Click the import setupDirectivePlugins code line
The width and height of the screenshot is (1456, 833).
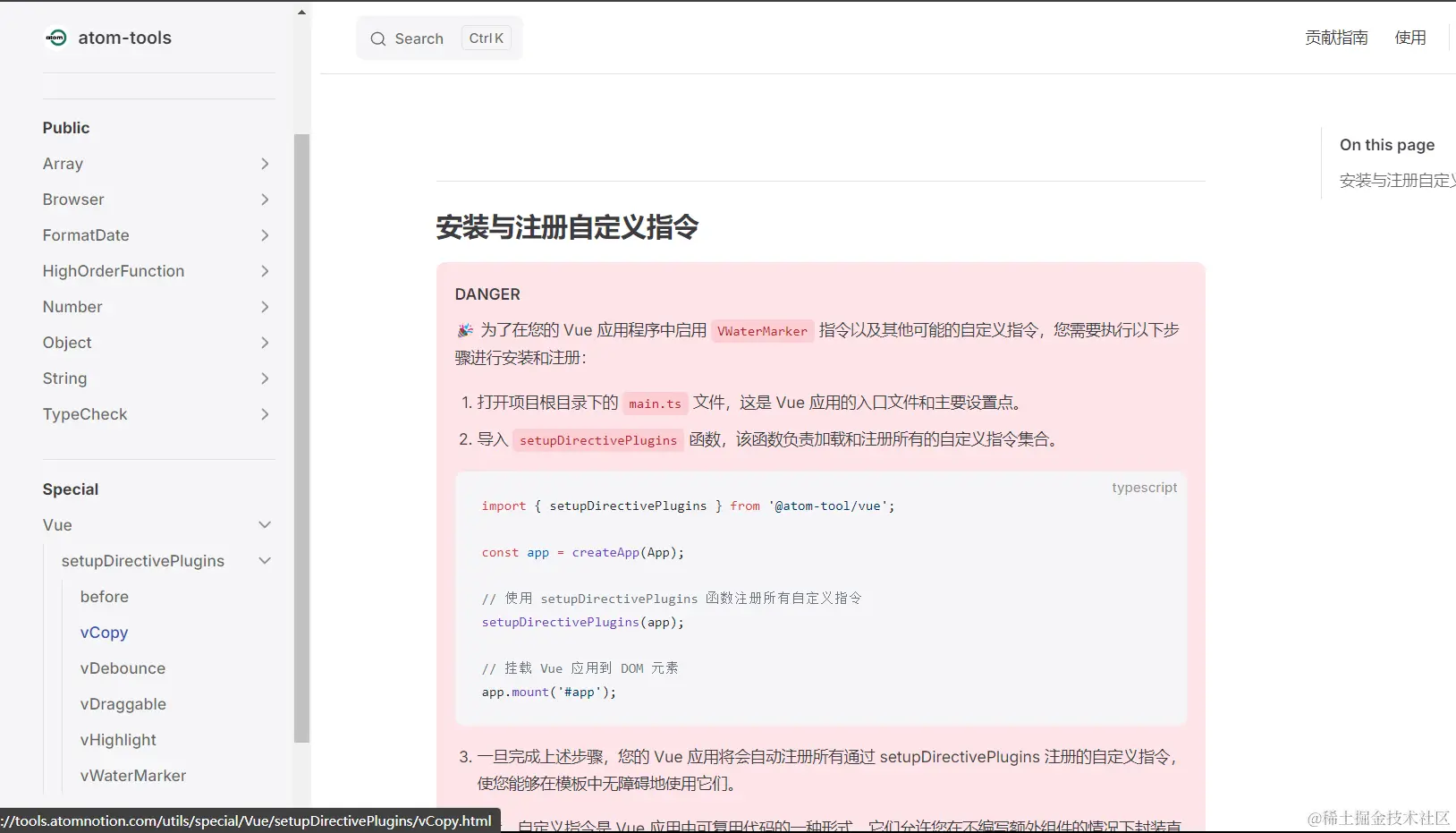click(688, 506)
